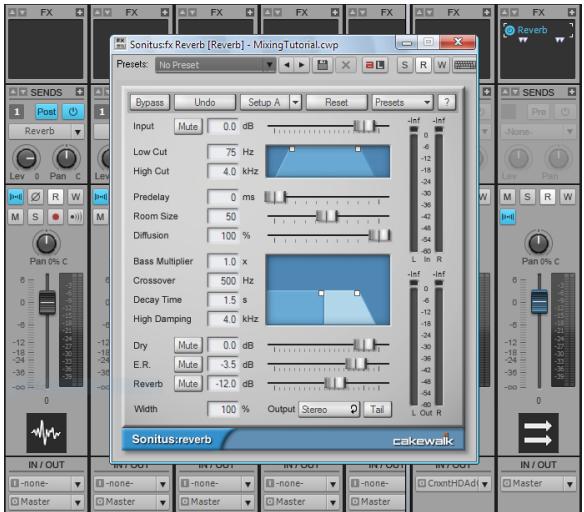Save preset using the floppy disk icon

[x=323, y=65]
